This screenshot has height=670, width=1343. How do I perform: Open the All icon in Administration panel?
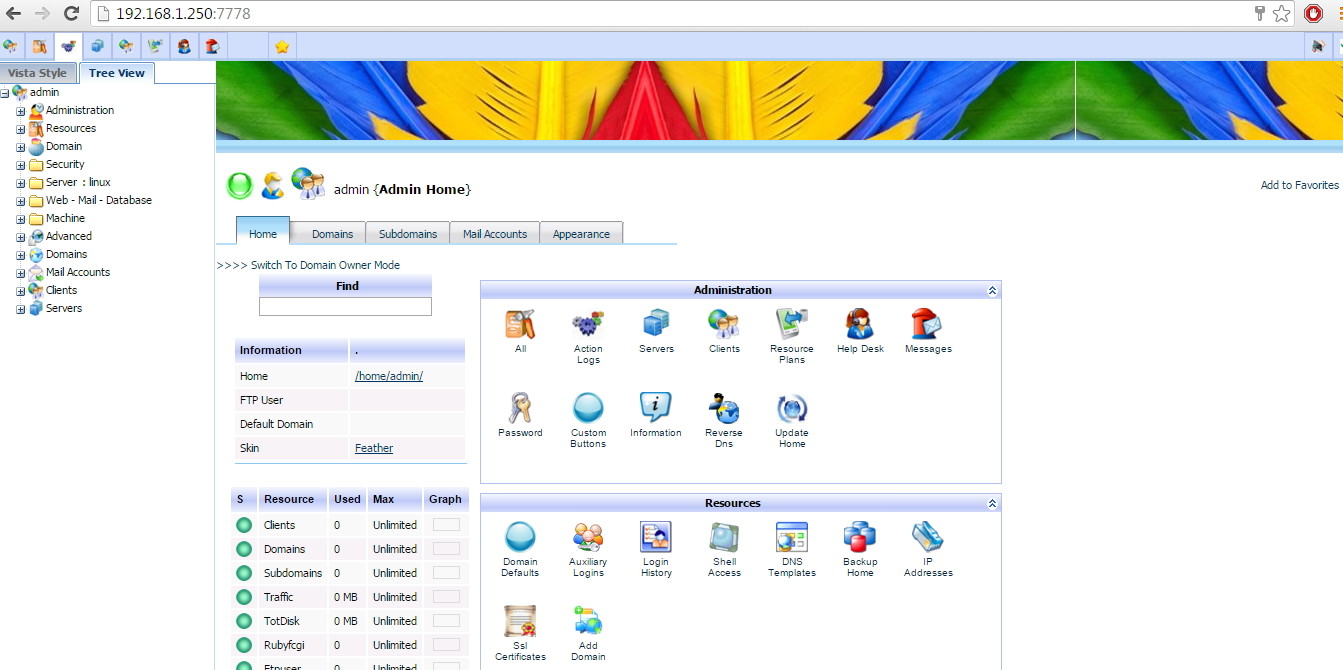520,324
